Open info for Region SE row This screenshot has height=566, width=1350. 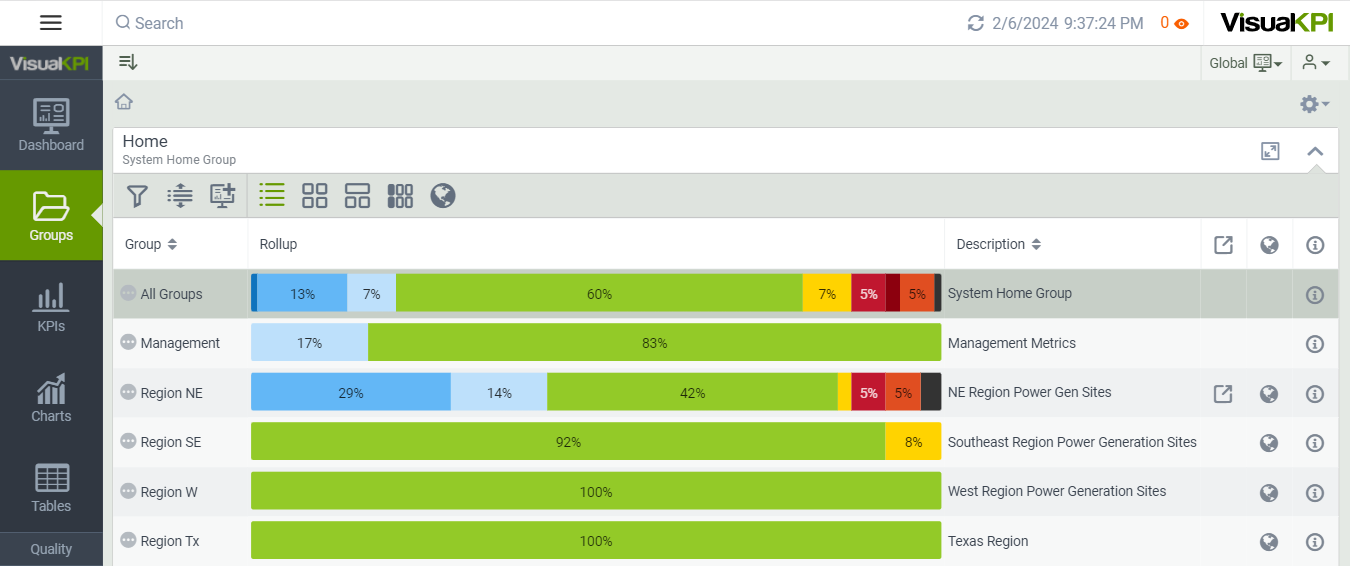point(1315,443)
